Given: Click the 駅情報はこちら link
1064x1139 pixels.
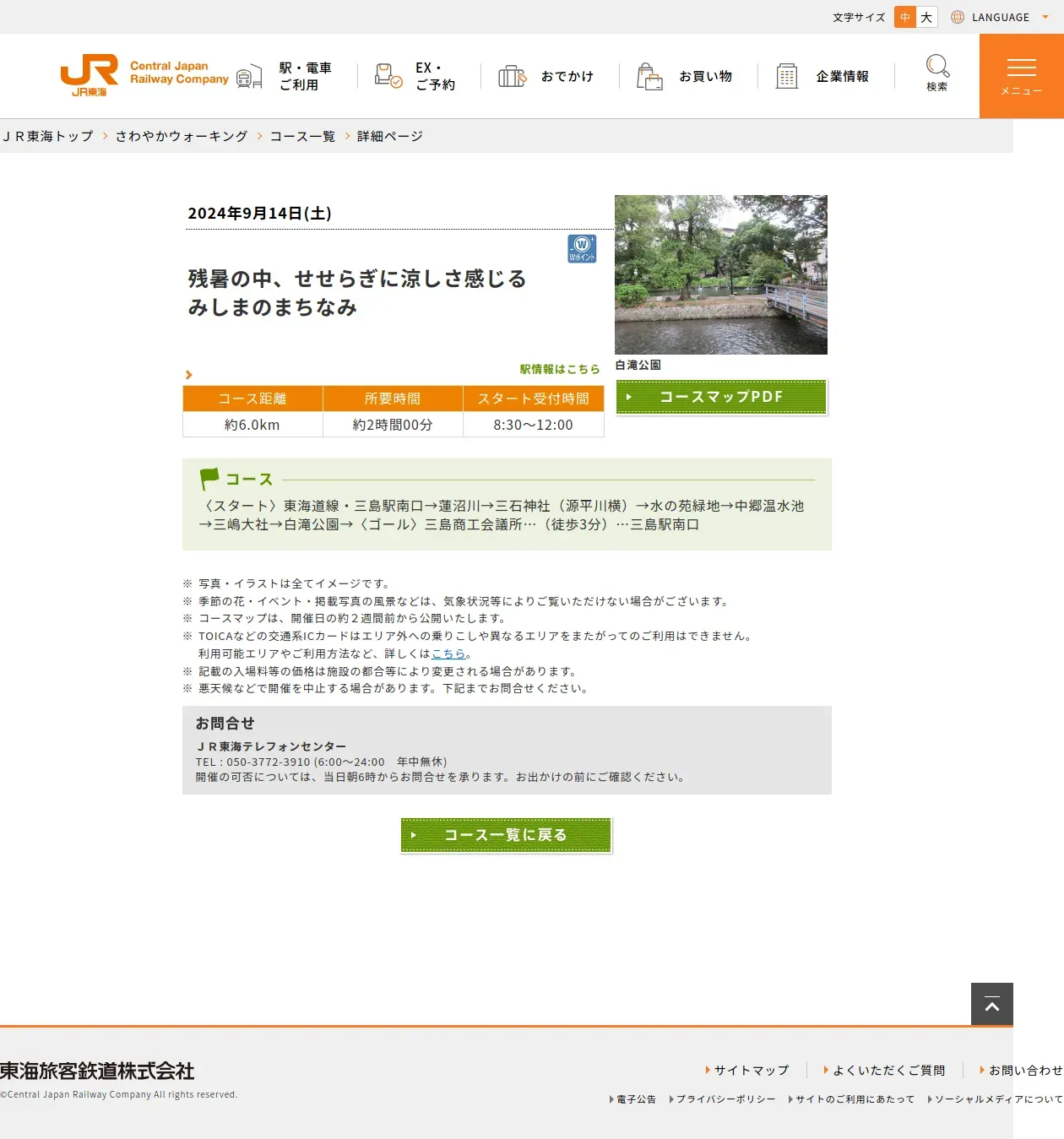Looking at the screenshot, I should 560,369.
